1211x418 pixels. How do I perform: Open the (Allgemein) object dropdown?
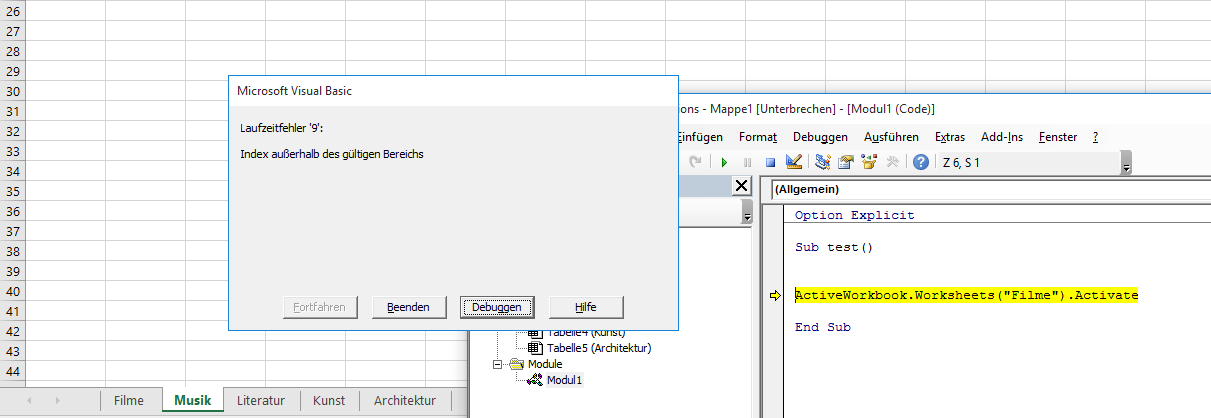990,189
